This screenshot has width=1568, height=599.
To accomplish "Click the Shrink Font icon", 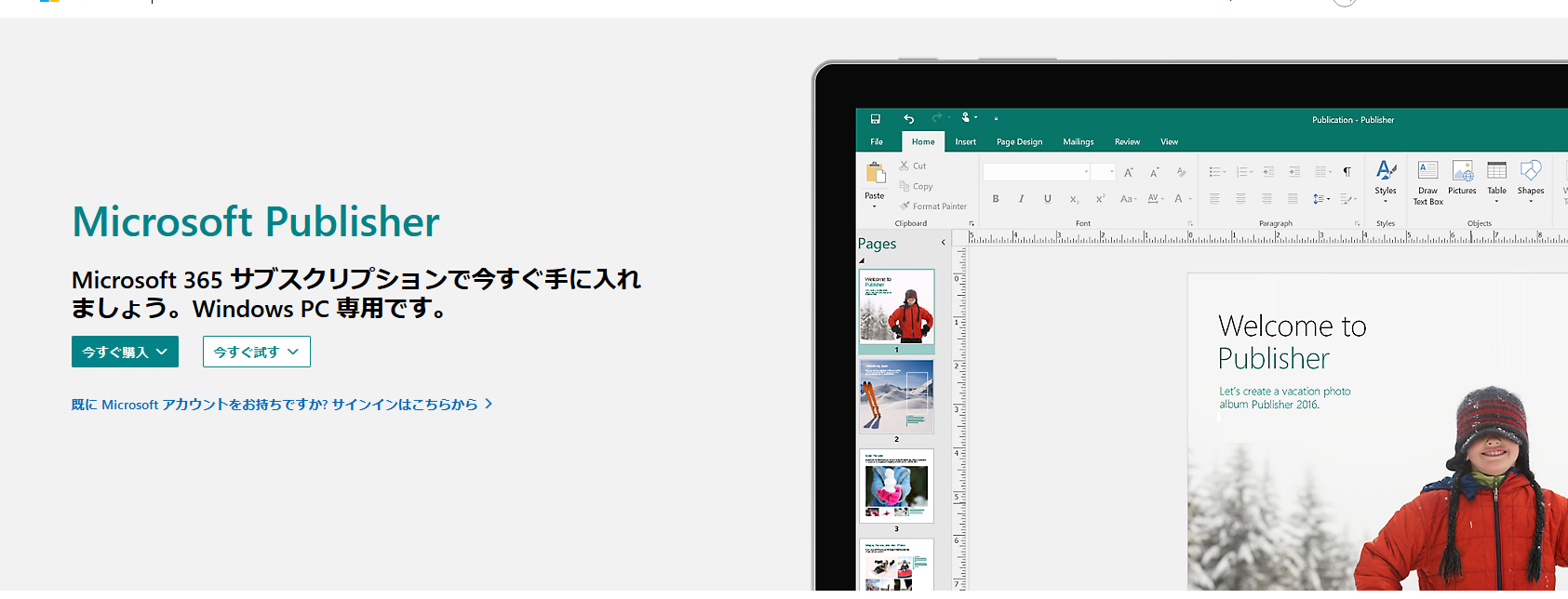I will (1155, 172).
